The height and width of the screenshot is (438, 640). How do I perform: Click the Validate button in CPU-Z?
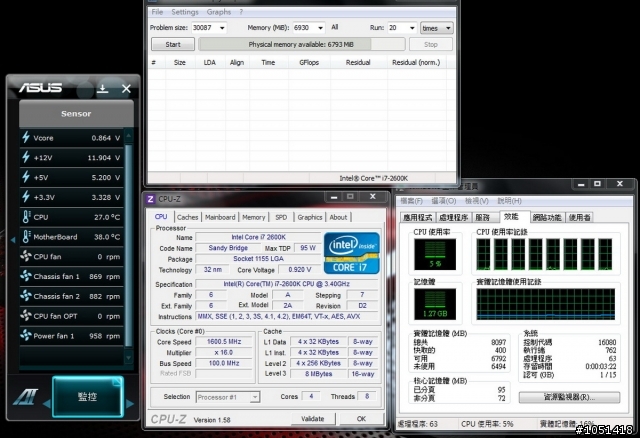click(313, 418)
